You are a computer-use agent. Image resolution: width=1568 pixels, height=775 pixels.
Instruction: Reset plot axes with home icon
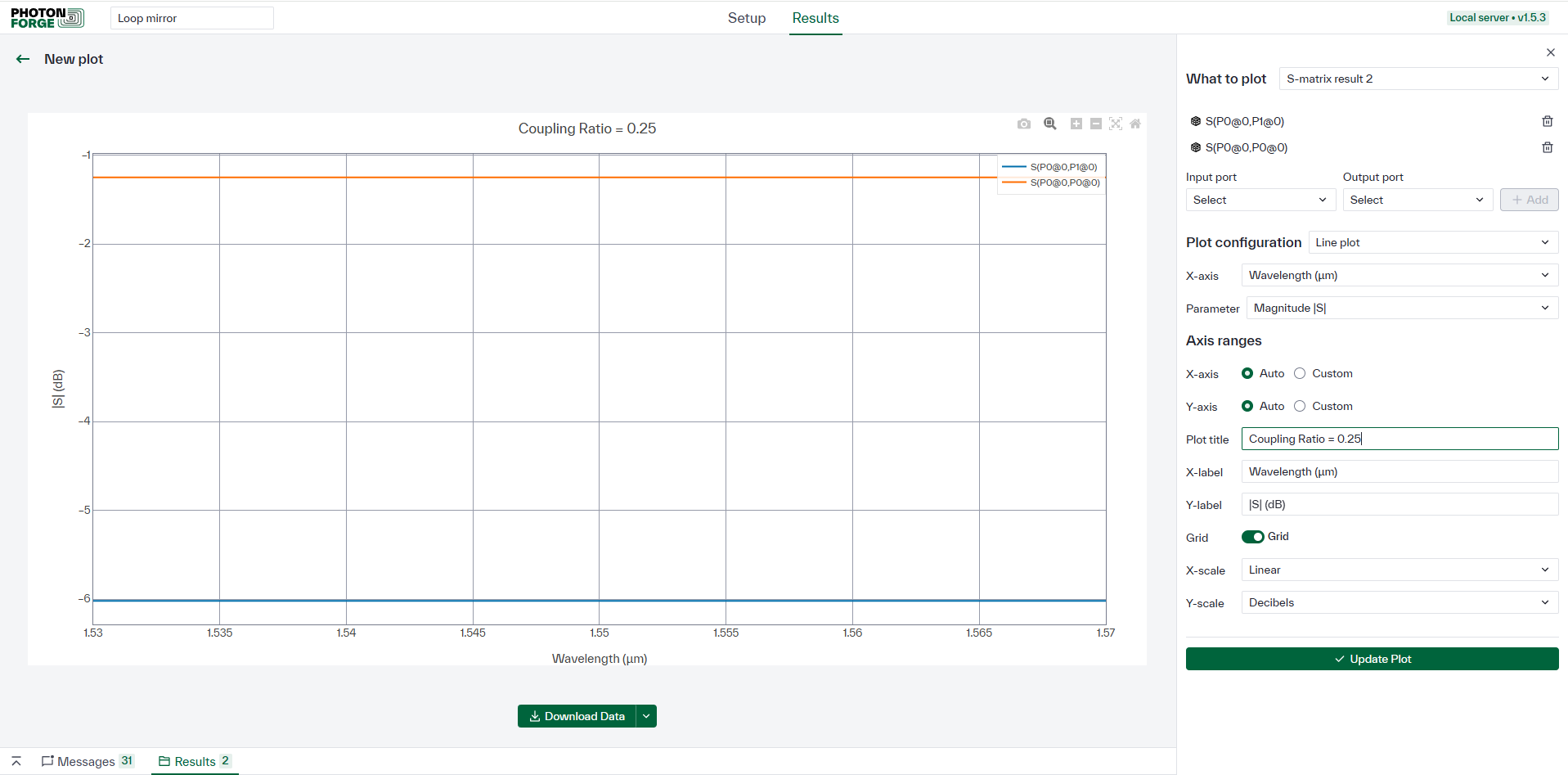click(x=1135, y=124)
